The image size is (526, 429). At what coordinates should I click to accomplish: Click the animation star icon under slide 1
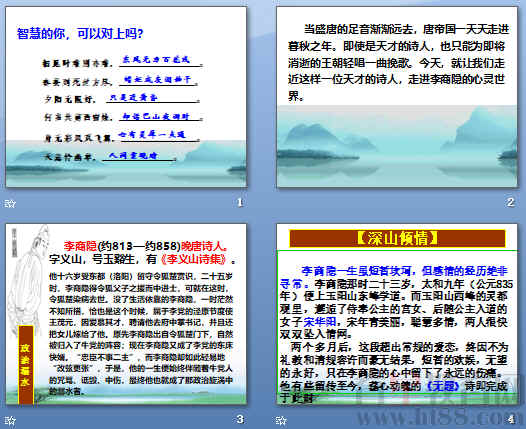(x=10, y=203)
